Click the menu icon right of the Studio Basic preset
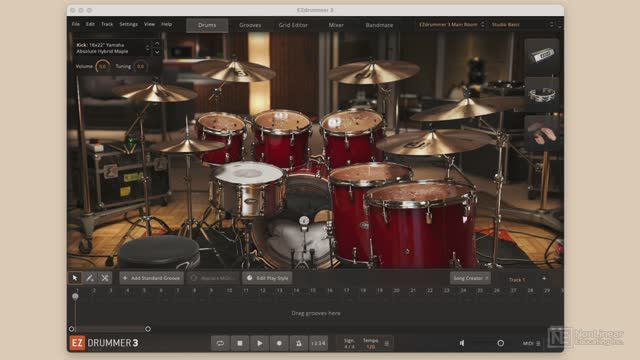Screen dimensions: 640x360 (560, 24)
